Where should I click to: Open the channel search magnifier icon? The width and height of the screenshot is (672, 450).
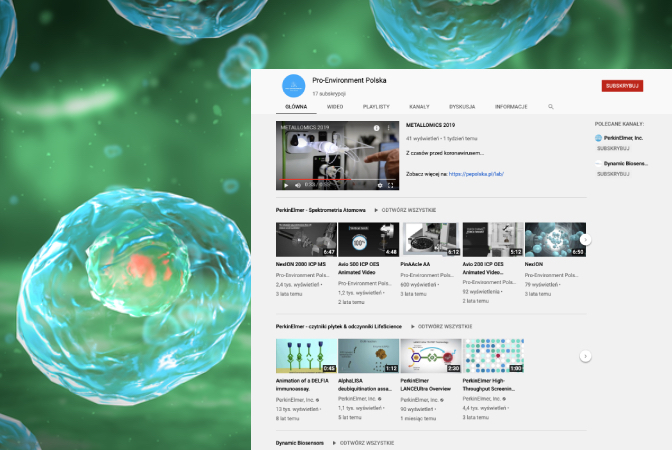pos(550,106)
